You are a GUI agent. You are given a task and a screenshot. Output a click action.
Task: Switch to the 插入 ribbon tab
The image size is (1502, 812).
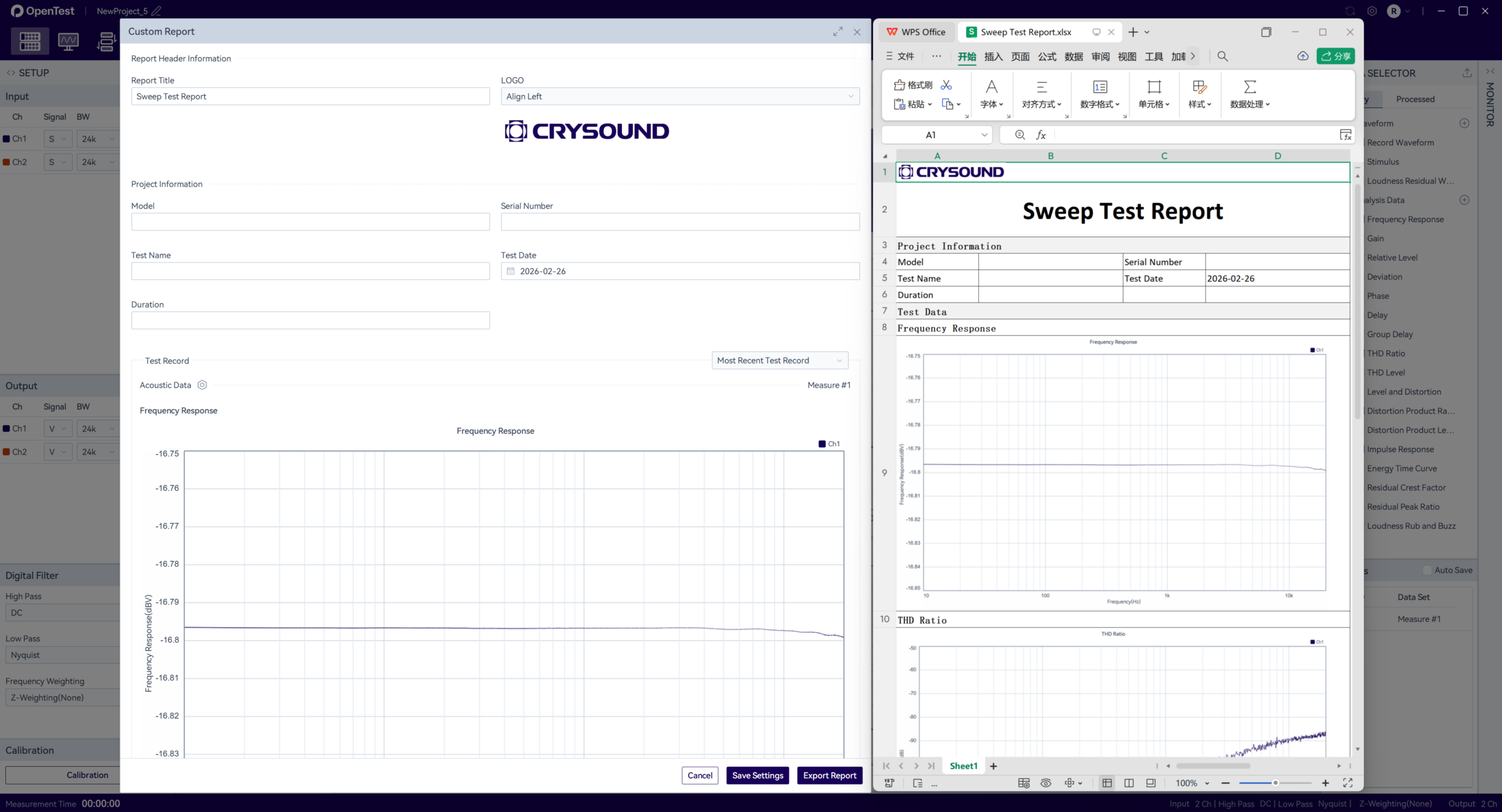pos(993,56)
